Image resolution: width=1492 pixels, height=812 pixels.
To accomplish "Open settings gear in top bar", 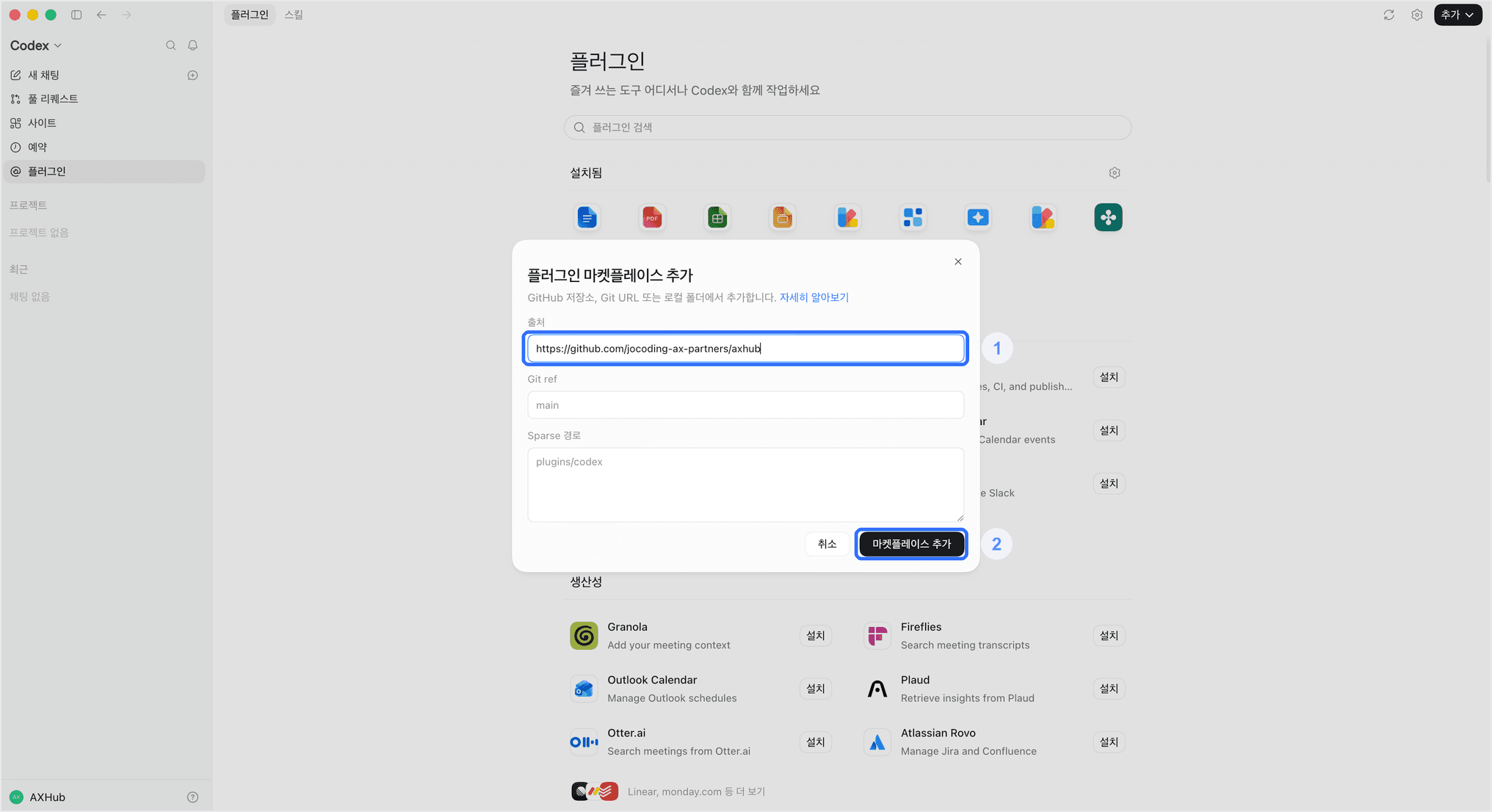I will (1416, 15).
